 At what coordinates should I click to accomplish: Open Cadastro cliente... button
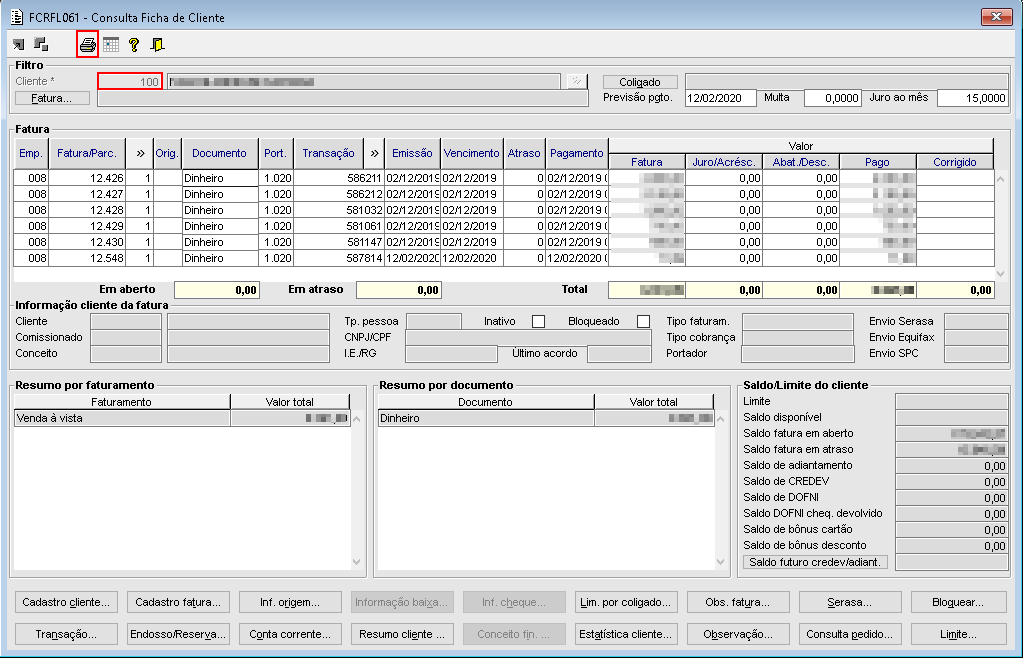click(x=68, y=603)
